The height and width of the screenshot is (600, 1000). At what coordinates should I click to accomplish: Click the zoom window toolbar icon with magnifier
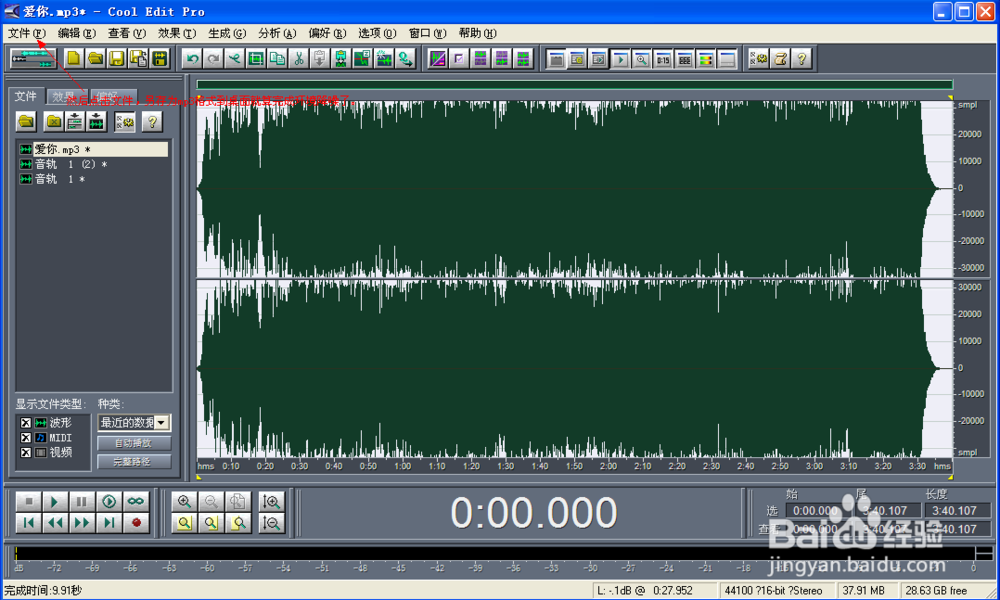(x=642, y=59)
